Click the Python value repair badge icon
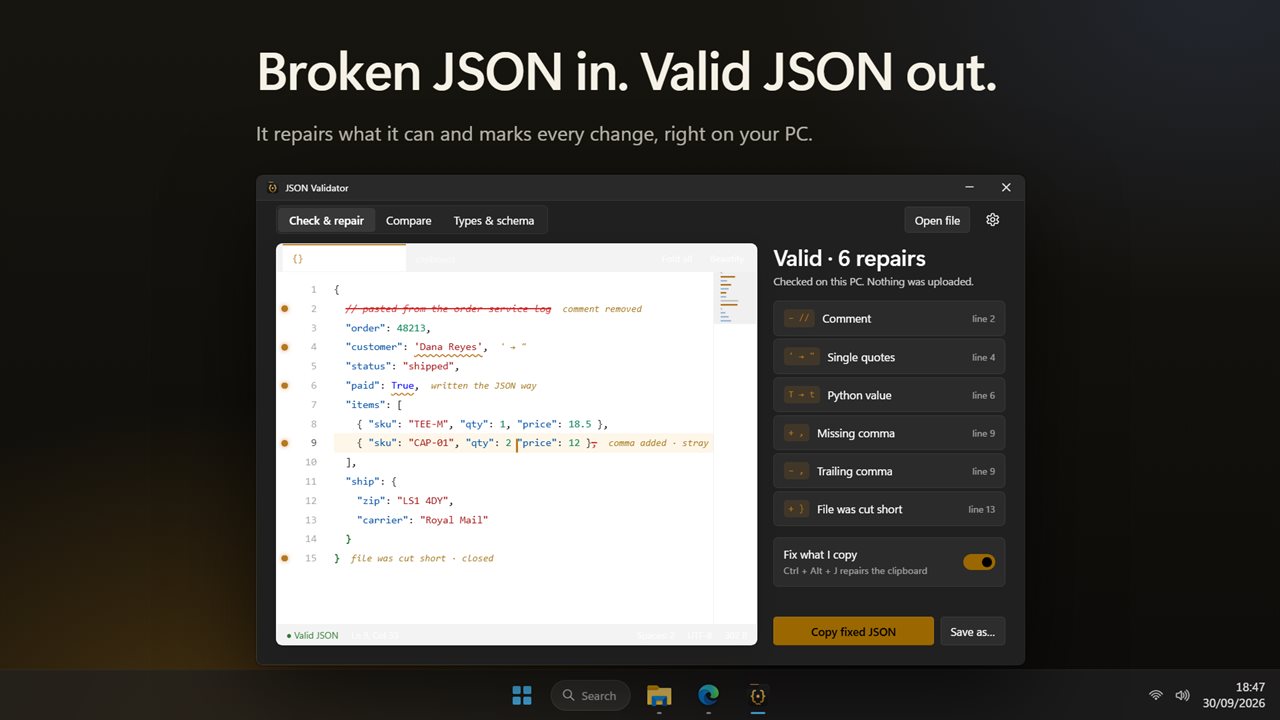This screenshot has width=1280, height=720. pos(802,395)
